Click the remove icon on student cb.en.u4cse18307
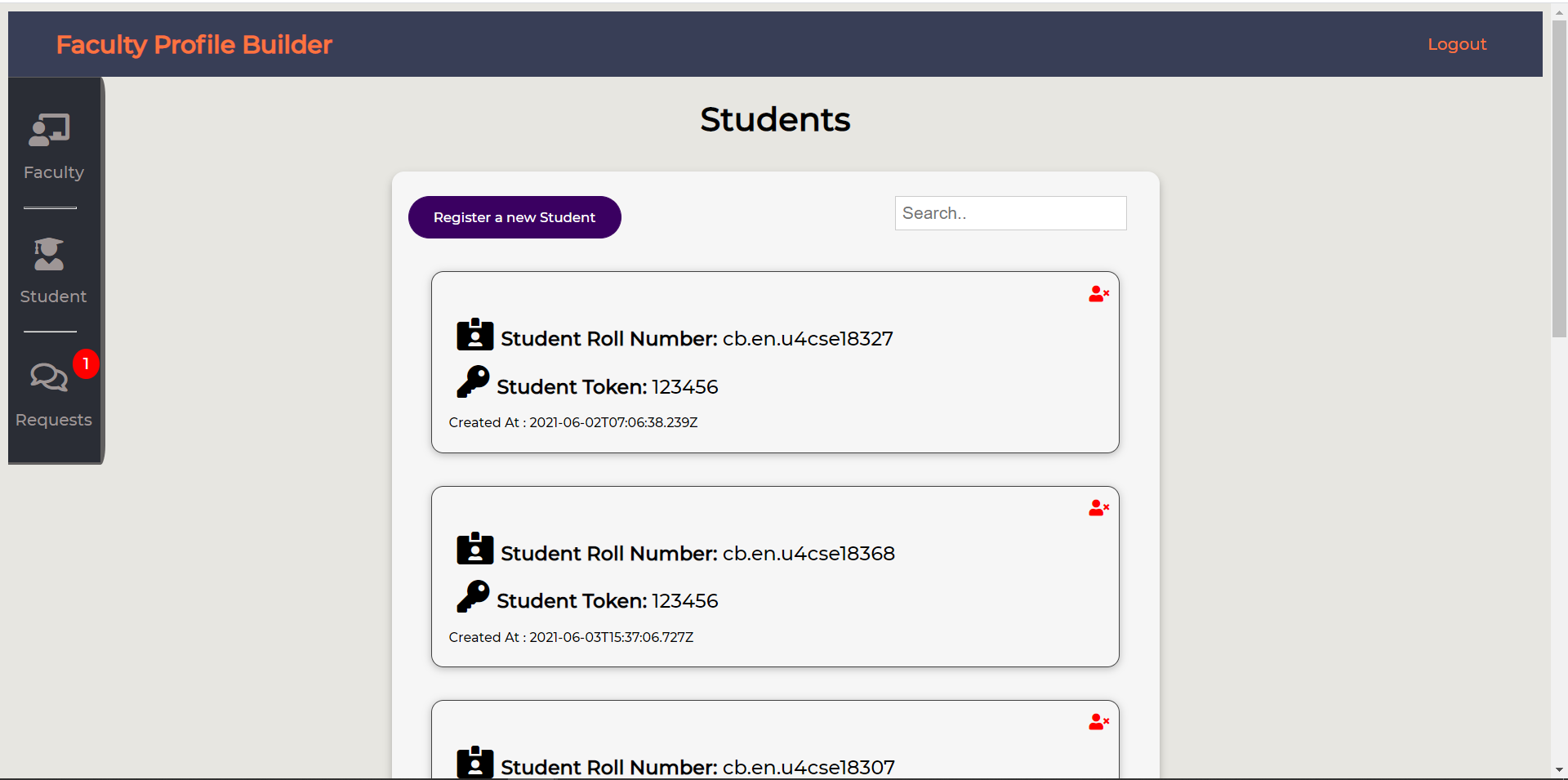This screenshot has height=780, width=1568. 1098,721
